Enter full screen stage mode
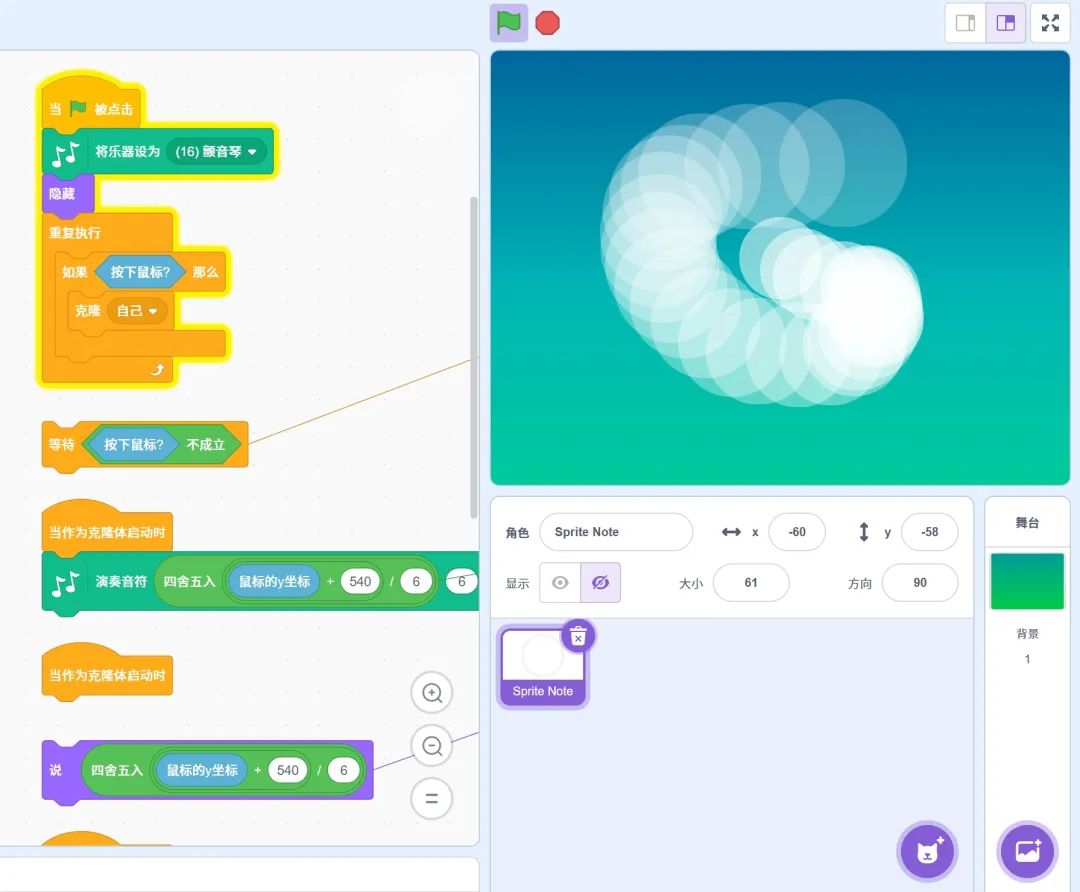This screenshot has width=1080, height=892. [x=1050, y=23]
